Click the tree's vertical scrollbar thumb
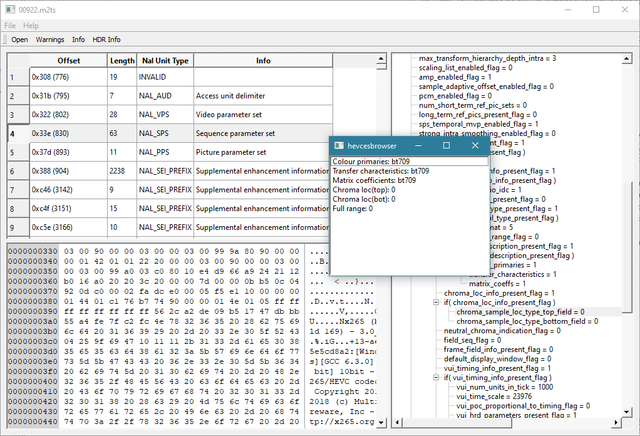This screenshot has width=640, height=436. 627,246
